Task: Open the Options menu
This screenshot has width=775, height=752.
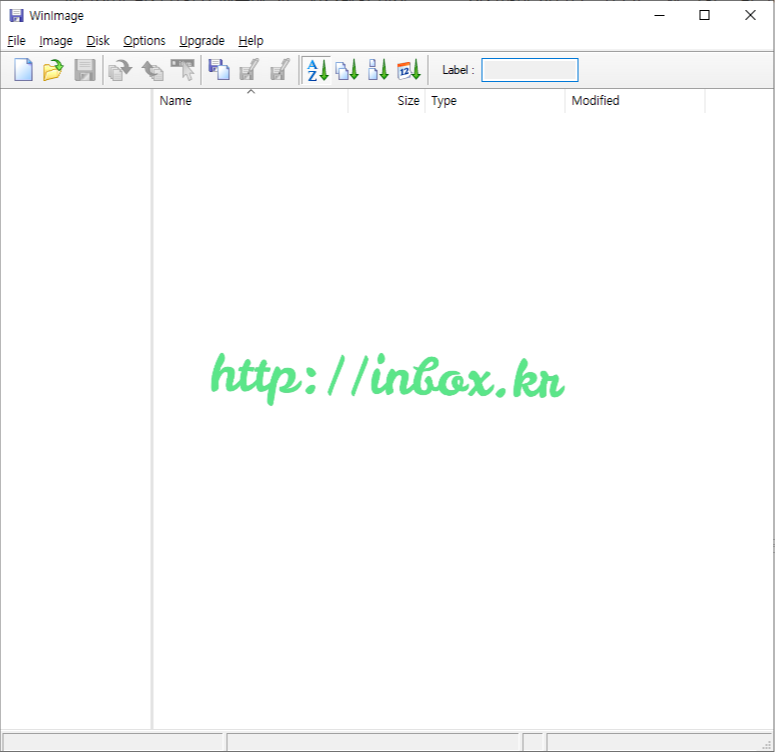Action: [144, 41]
